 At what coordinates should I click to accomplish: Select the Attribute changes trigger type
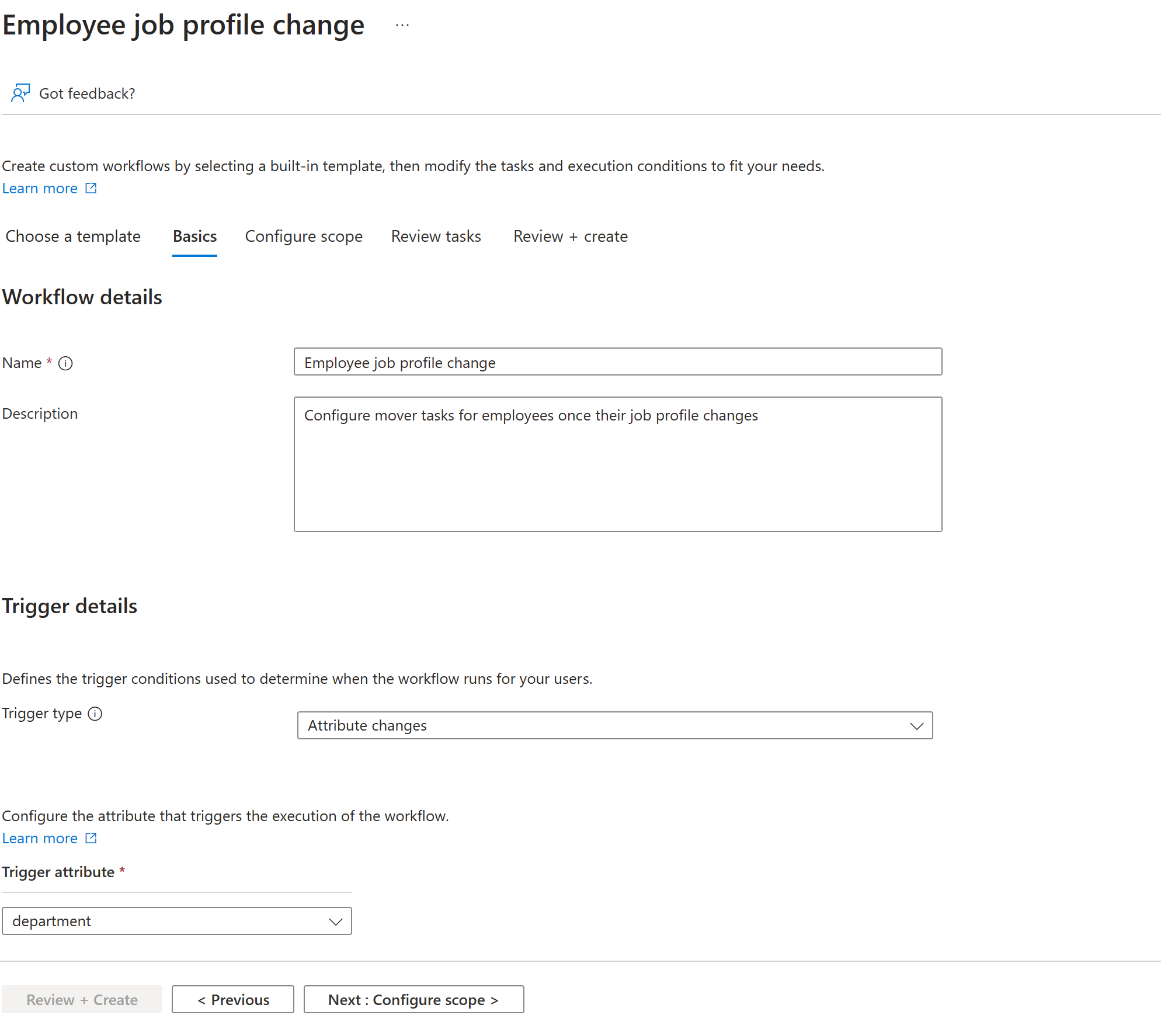click(x=614, y=725)
